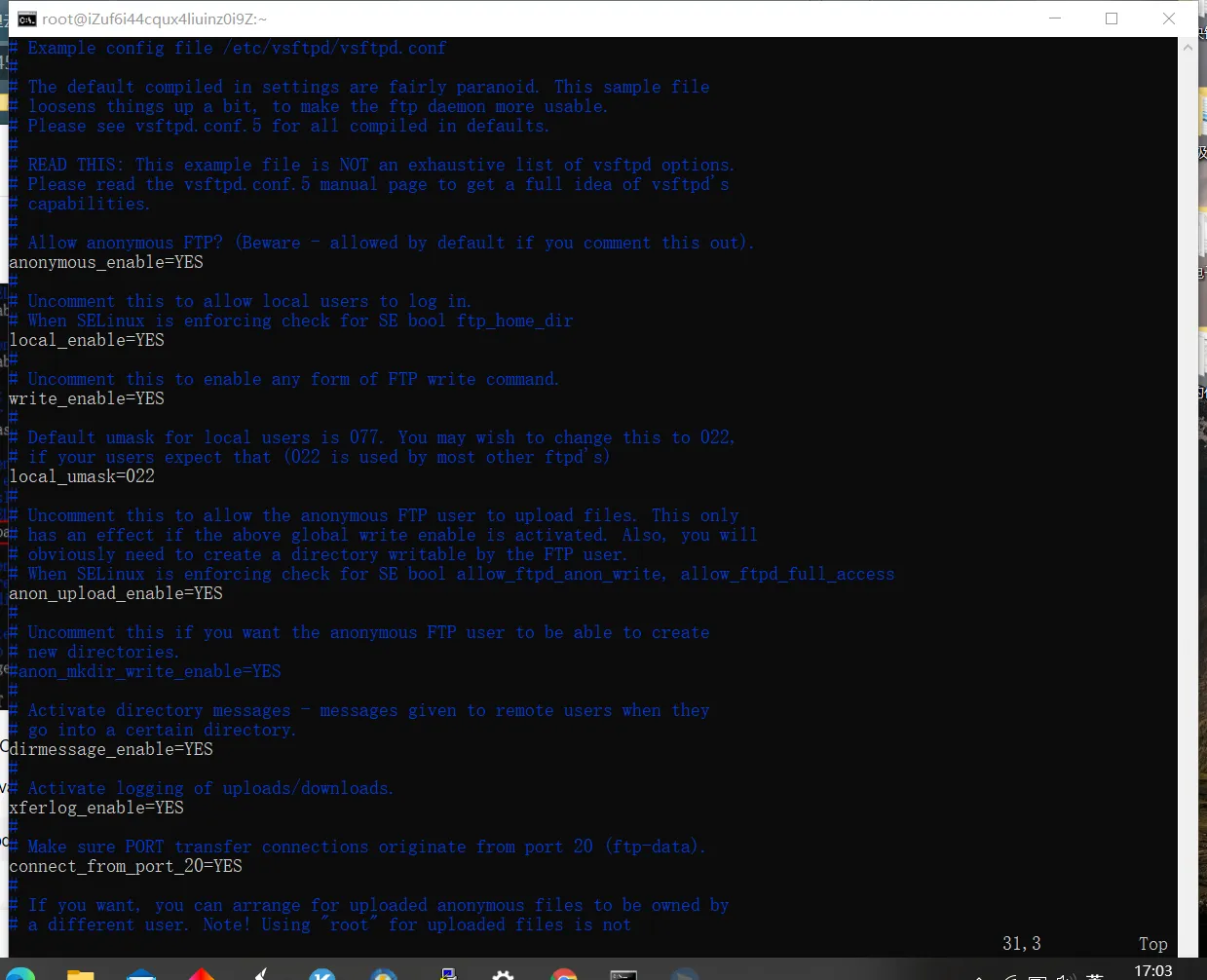
Task: Click the connect_from_port_20=YES line
Action: tap(126, 866)
